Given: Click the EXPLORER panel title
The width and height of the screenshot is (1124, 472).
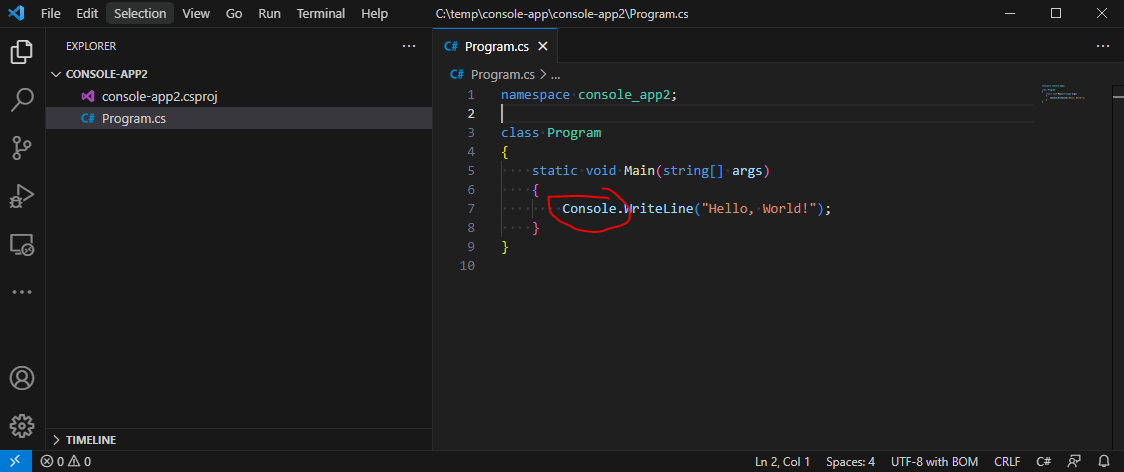Looking at the screenshot, I should tap(91, 46).
